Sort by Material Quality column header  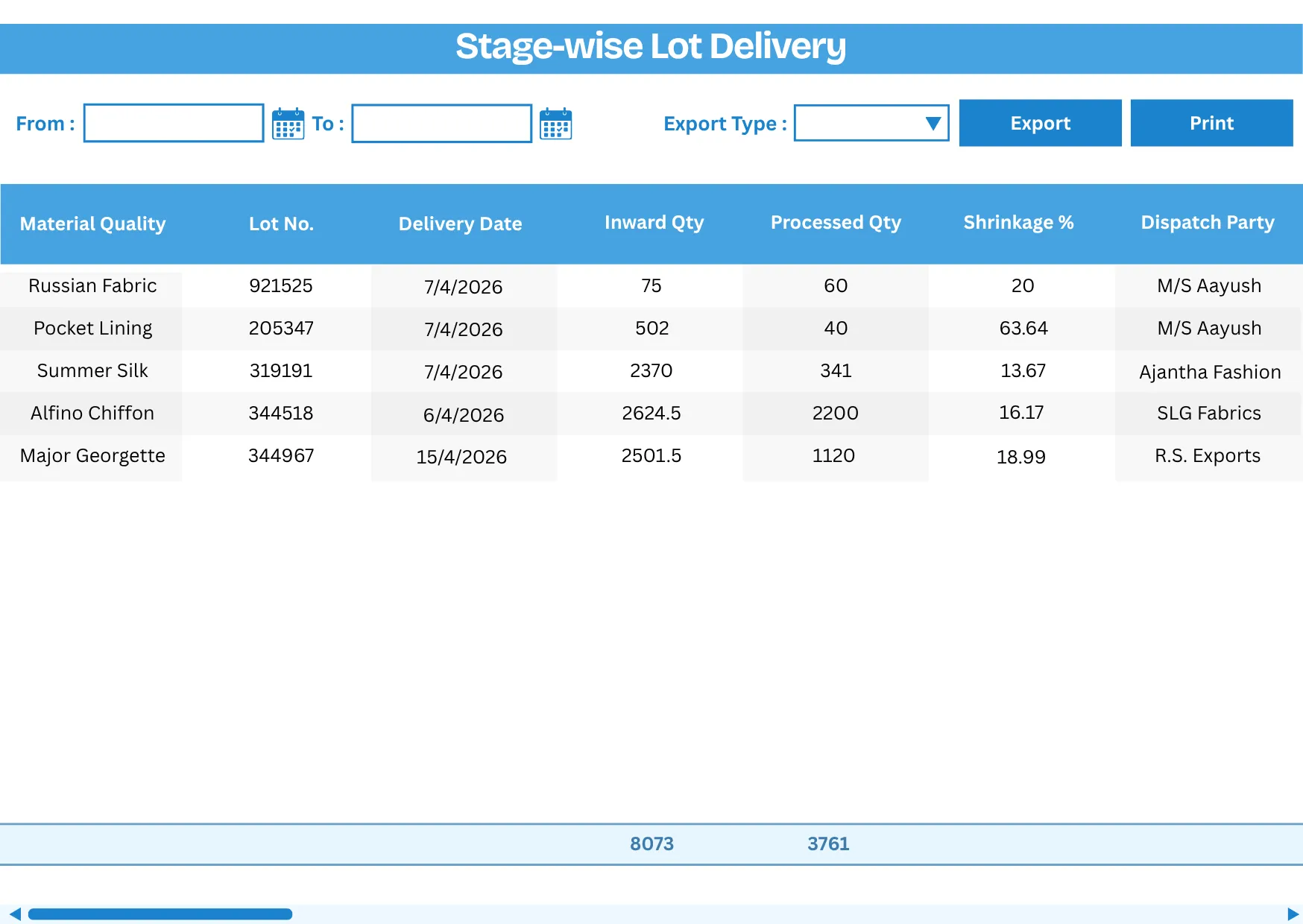coord(92,224)
